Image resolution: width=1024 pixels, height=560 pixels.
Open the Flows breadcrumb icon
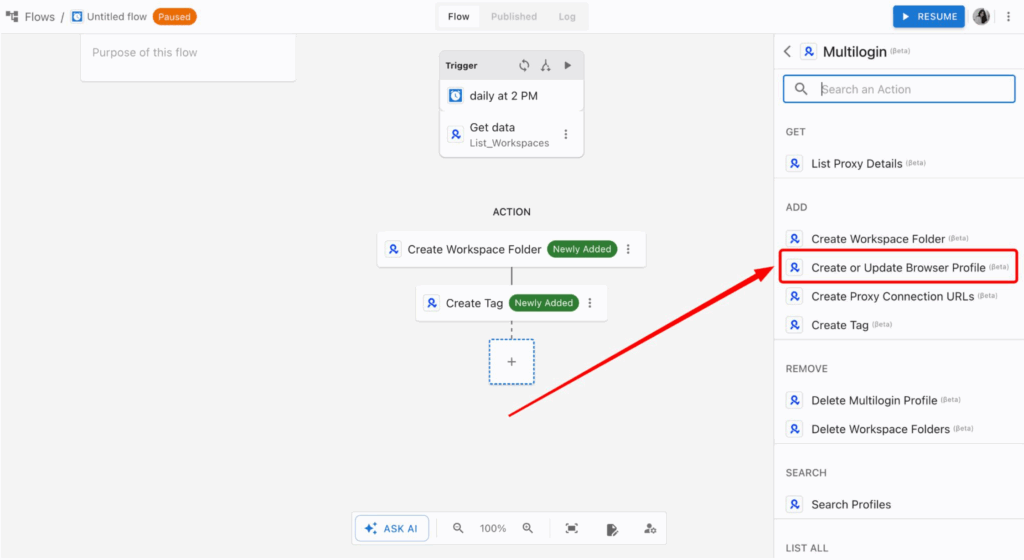[x=12, y=16]
